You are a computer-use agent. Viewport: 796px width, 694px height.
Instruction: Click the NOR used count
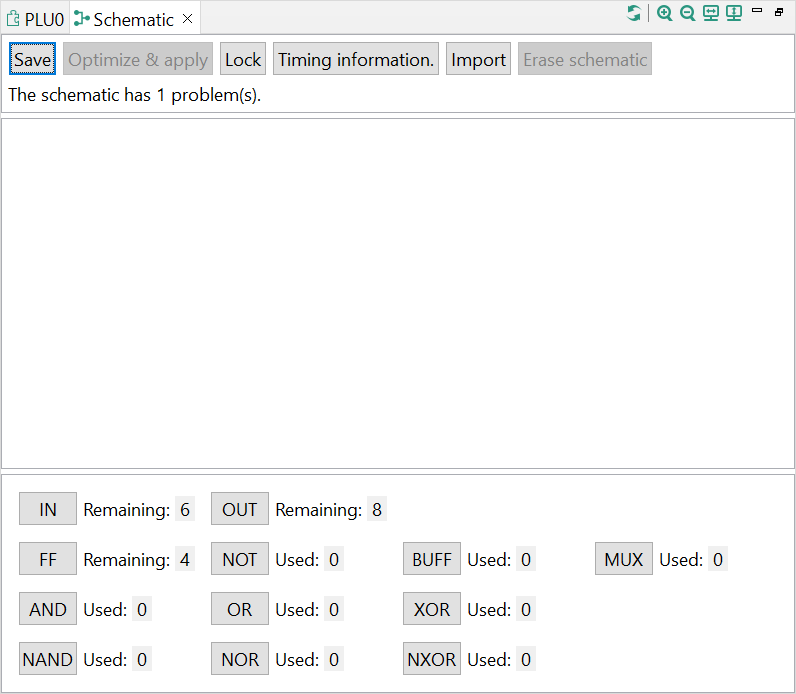coord(334,659)
